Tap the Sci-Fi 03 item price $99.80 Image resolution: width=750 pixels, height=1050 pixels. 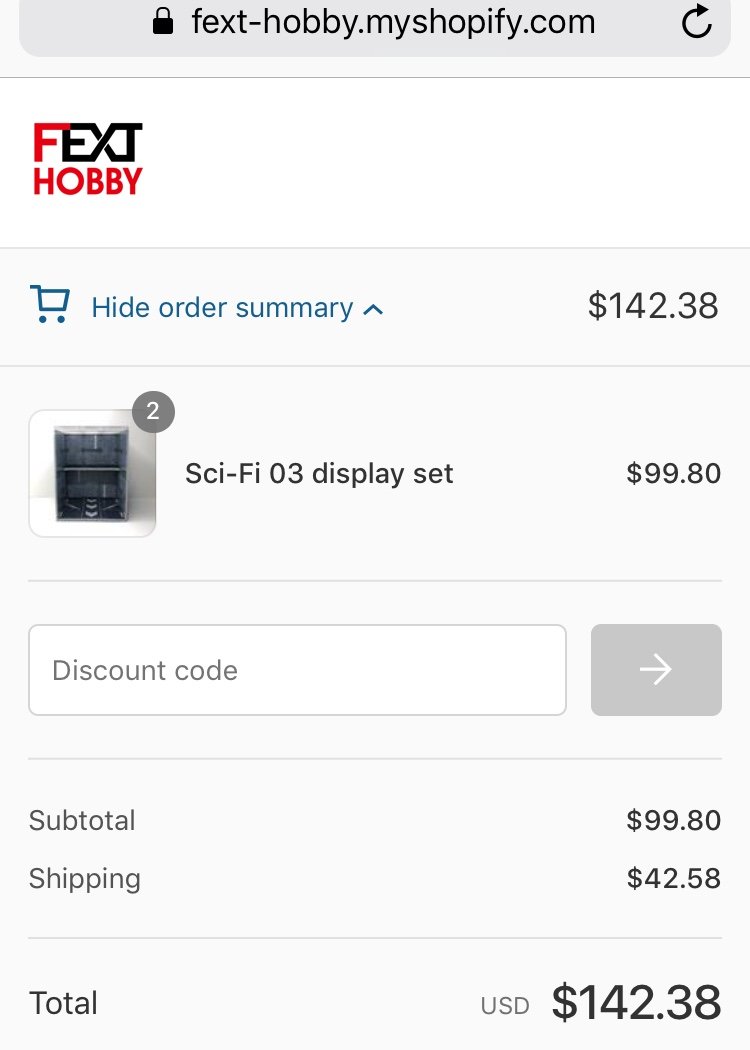[x=674, y=473]
